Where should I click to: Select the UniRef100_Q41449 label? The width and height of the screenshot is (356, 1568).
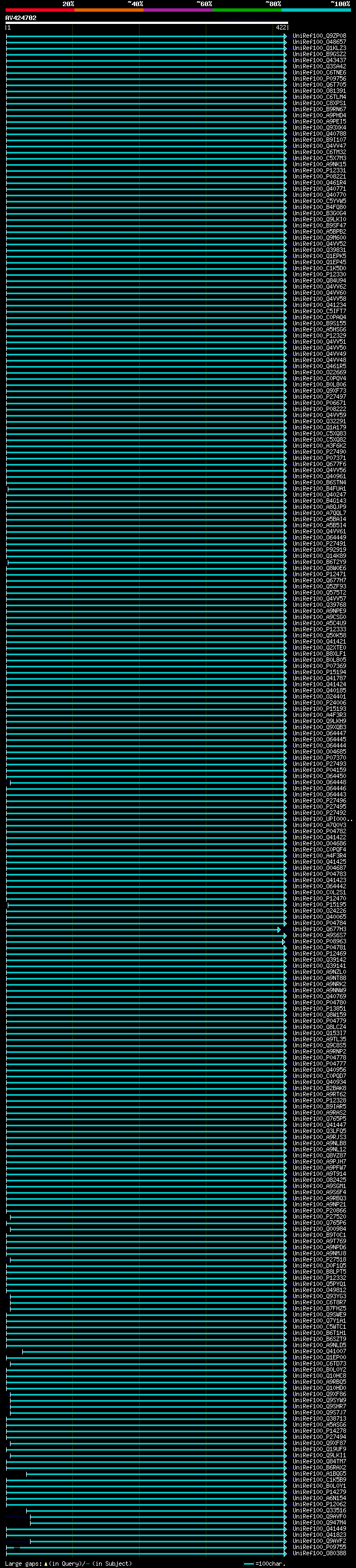(319, 1529)
